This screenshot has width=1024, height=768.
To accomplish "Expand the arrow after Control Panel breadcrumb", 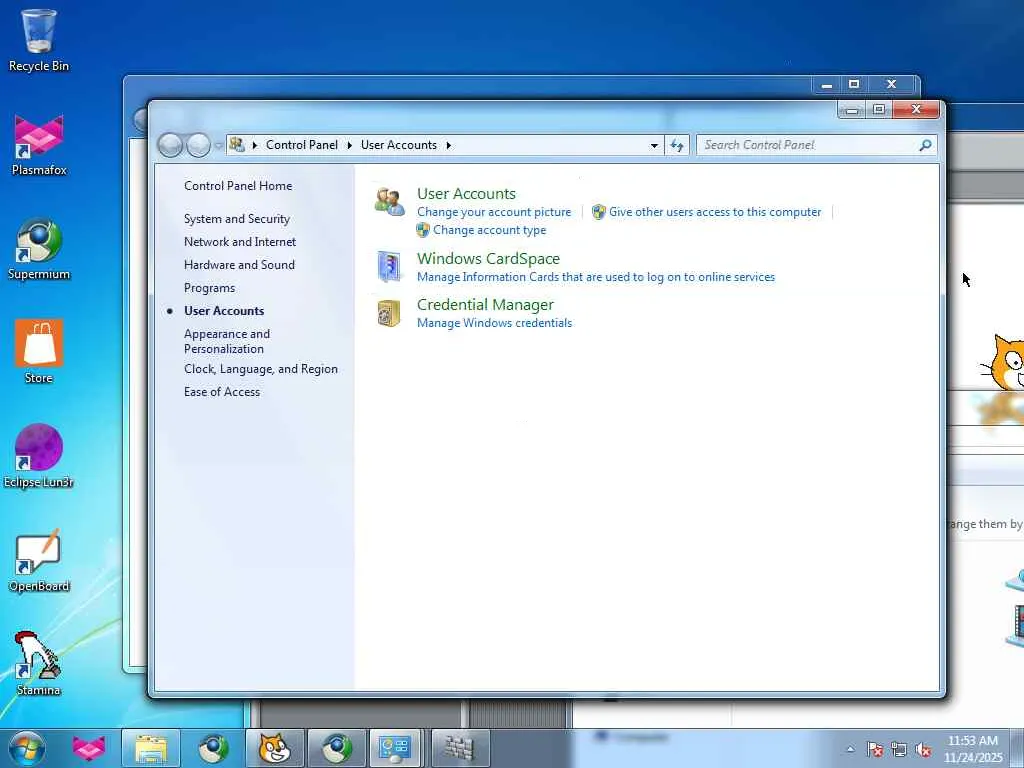I will [x=349, y=145].
